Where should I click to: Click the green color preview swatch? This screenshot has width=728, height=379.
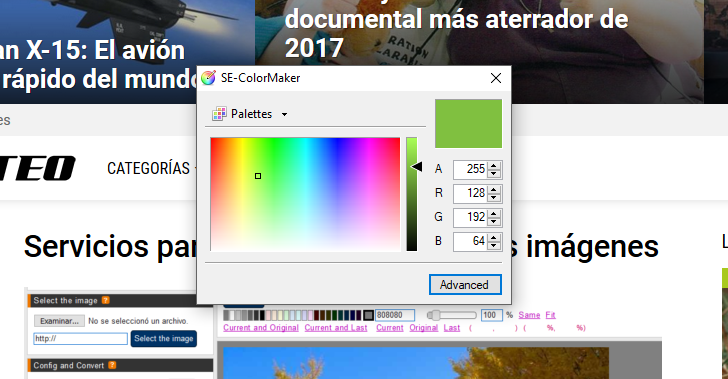(x=468, y=124)
